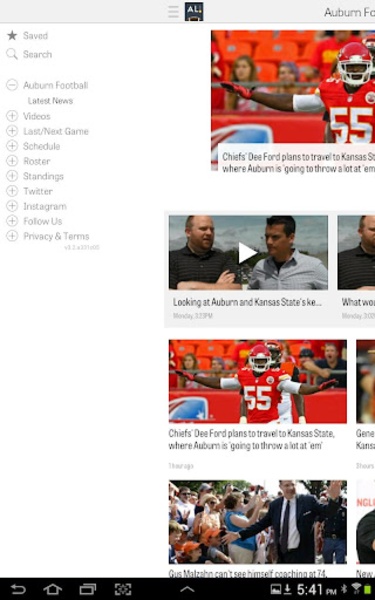Collapse the Auburn Football section
375x600 pixels.
pyautogui.click(x=12, y=85)
